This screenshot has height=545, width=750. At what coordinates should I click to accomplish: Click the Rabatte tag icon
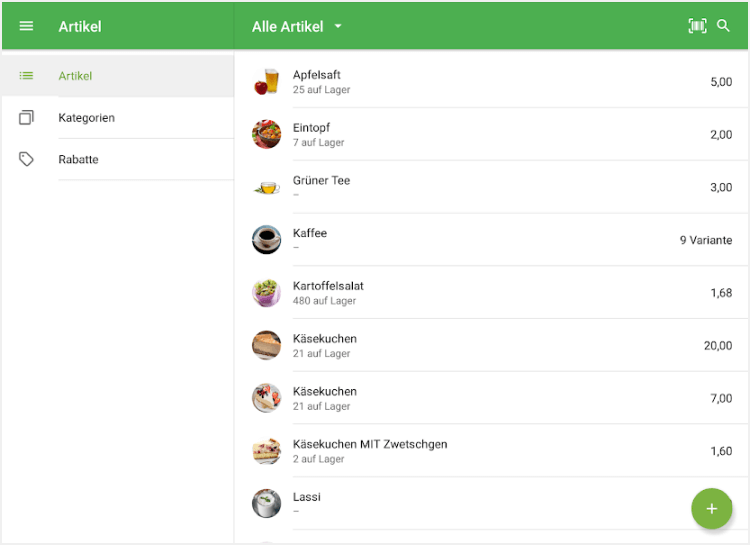pos(26,160)
